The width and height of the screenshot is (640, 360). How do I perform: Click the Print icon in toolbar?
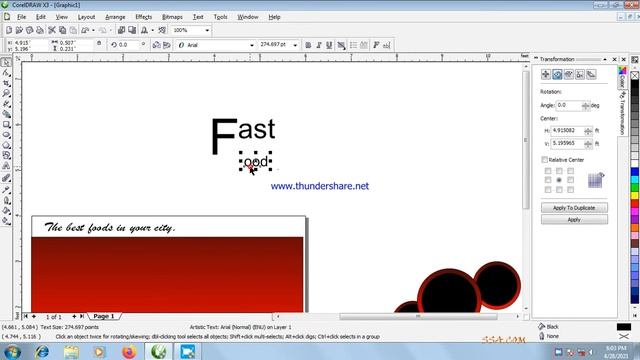click(x=40, y=30)
